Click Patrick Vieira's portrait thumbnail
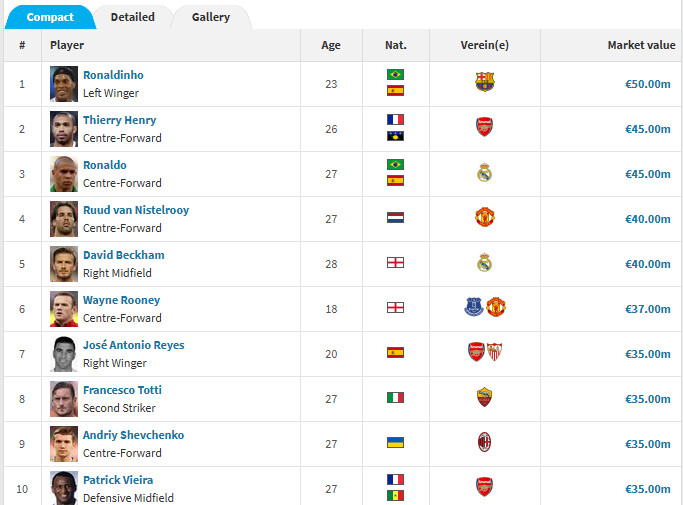The height and width of the screenshot is (505, 683). [x=64, y=487]
